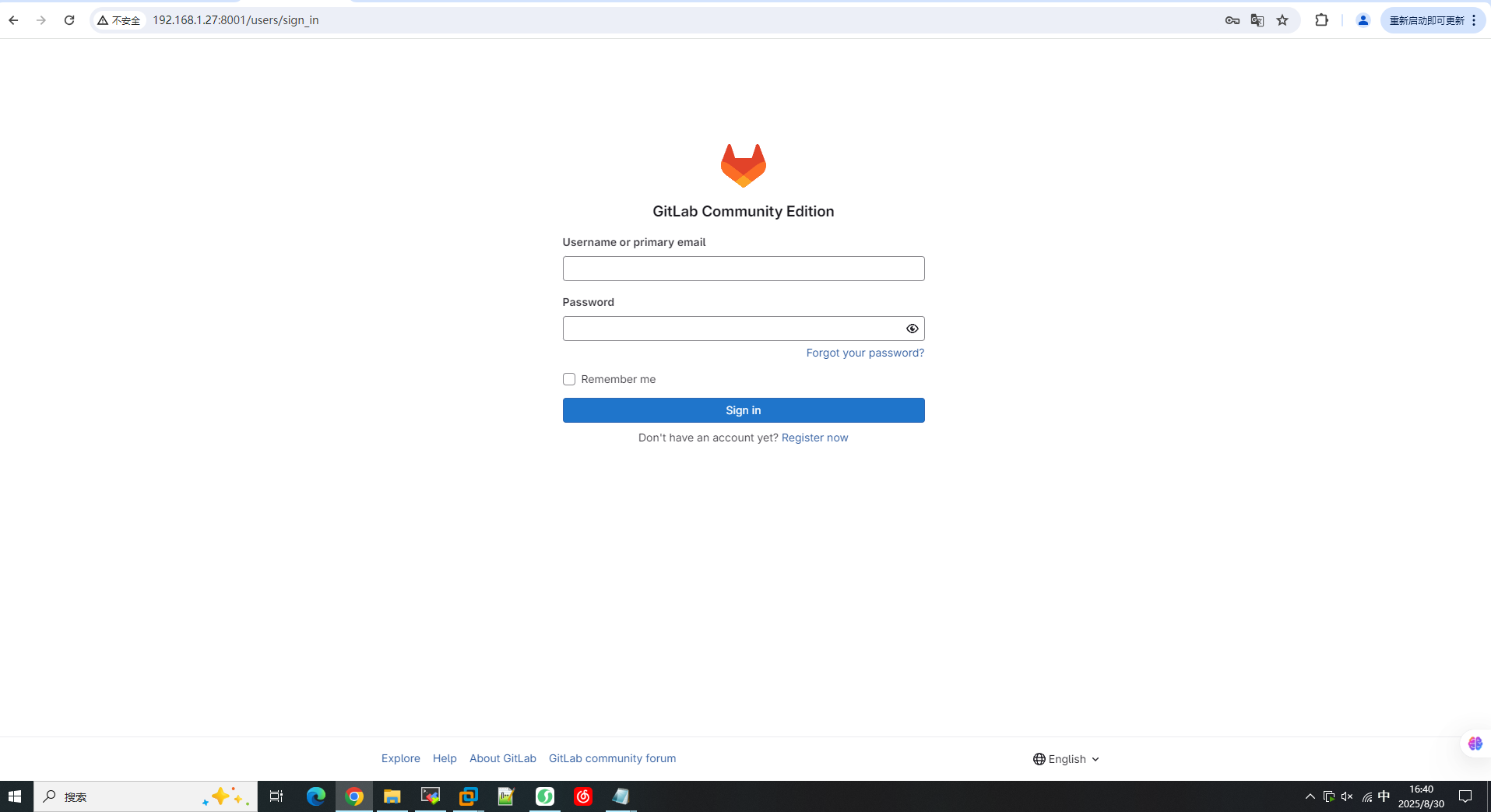This screenshot has height=812, width=1491.
Task: Check the Remember me checkbox
Action: (569, 379)
